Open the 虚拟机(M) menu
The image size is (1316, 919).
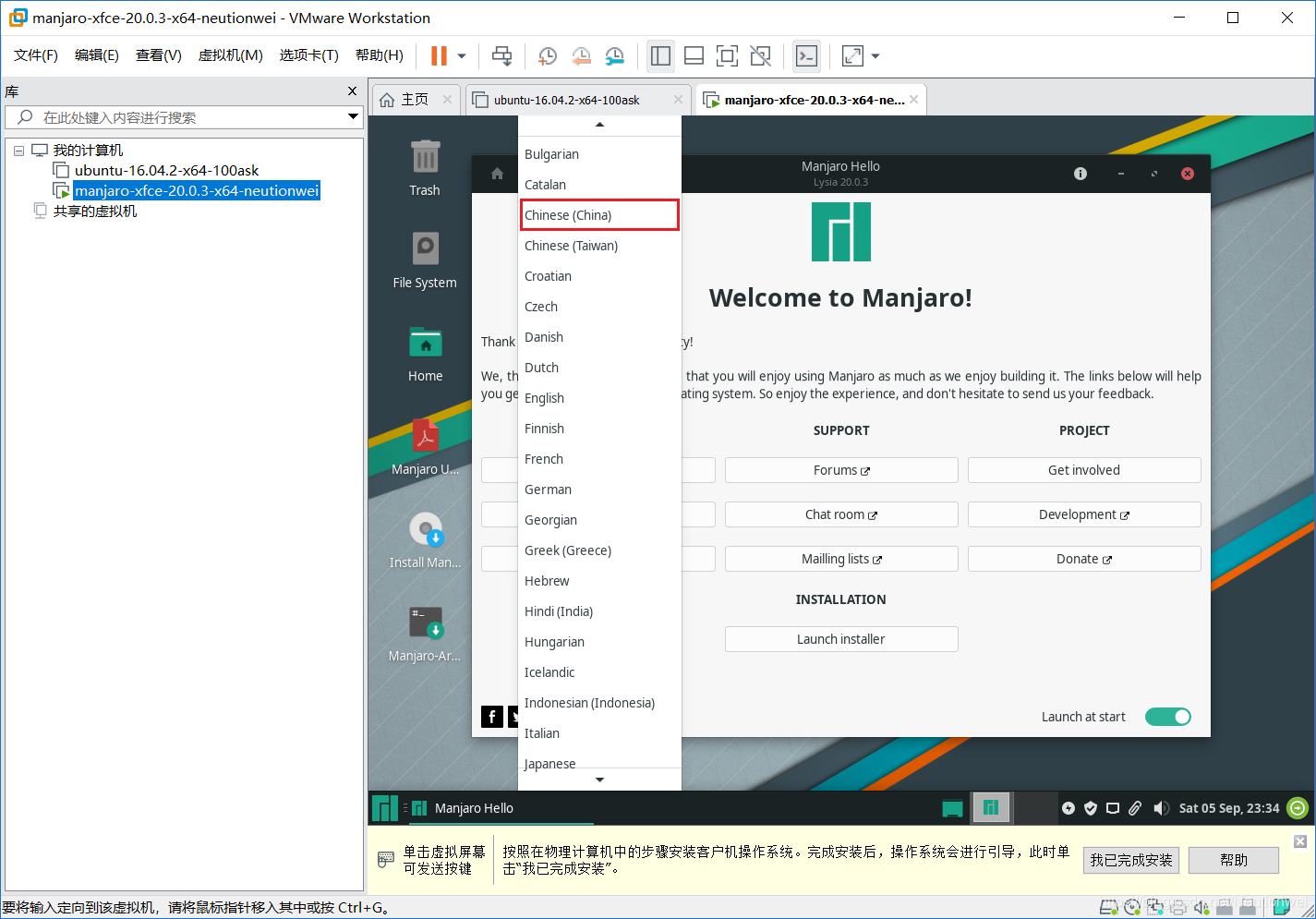point(231,55)
